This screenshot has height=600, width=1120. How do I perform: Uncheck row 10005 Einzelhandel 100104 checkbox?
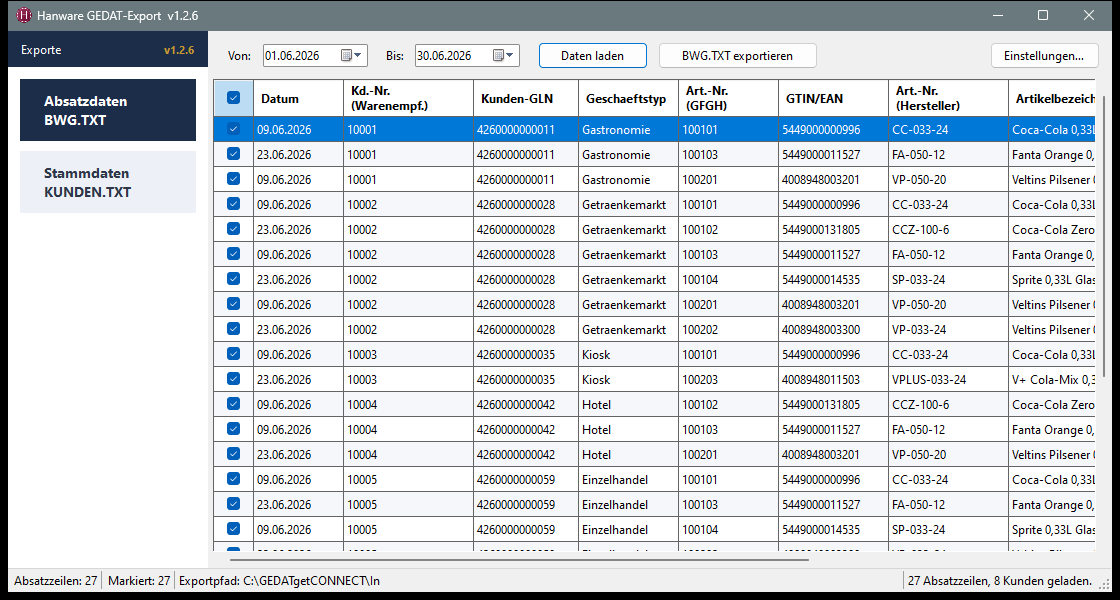(234, 529)
